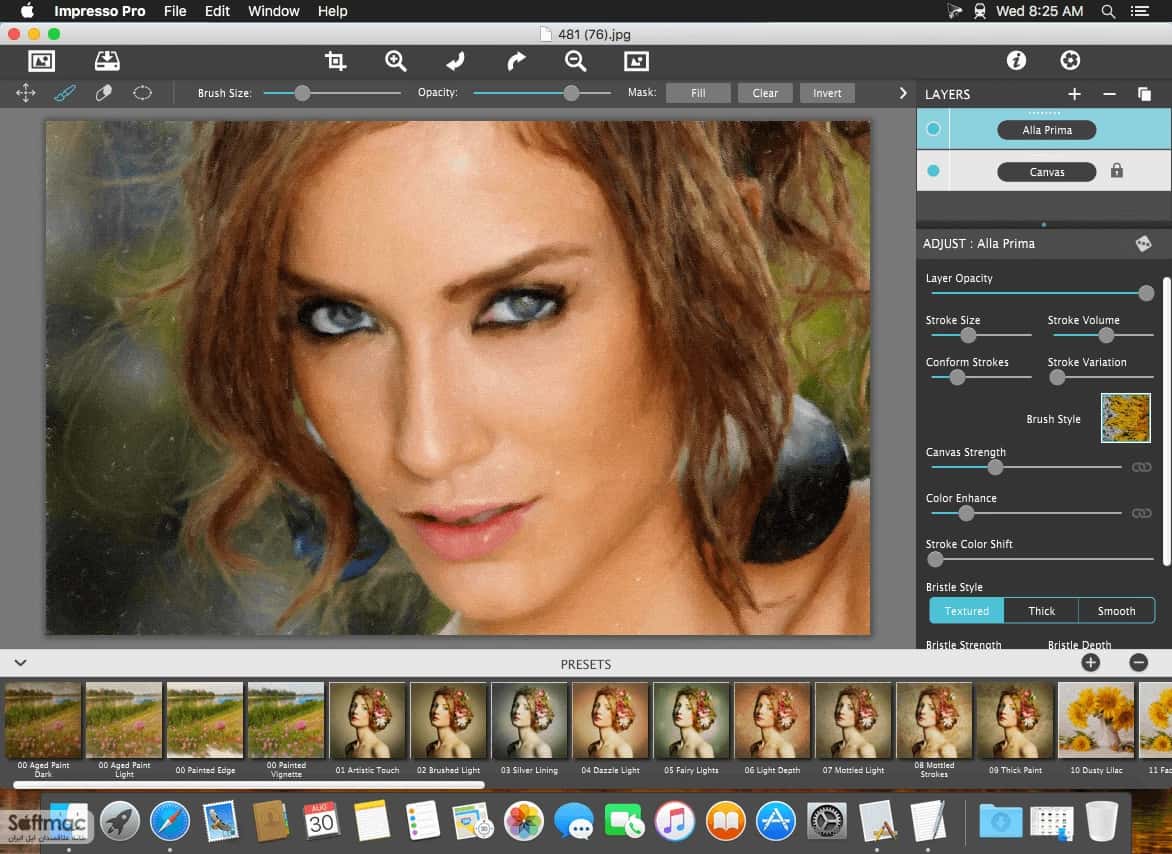Toggle visibility of Alla Prima layer
The width and height of the screenshot is (1172, 854).
pyautogui.click(x=933, y=129)
